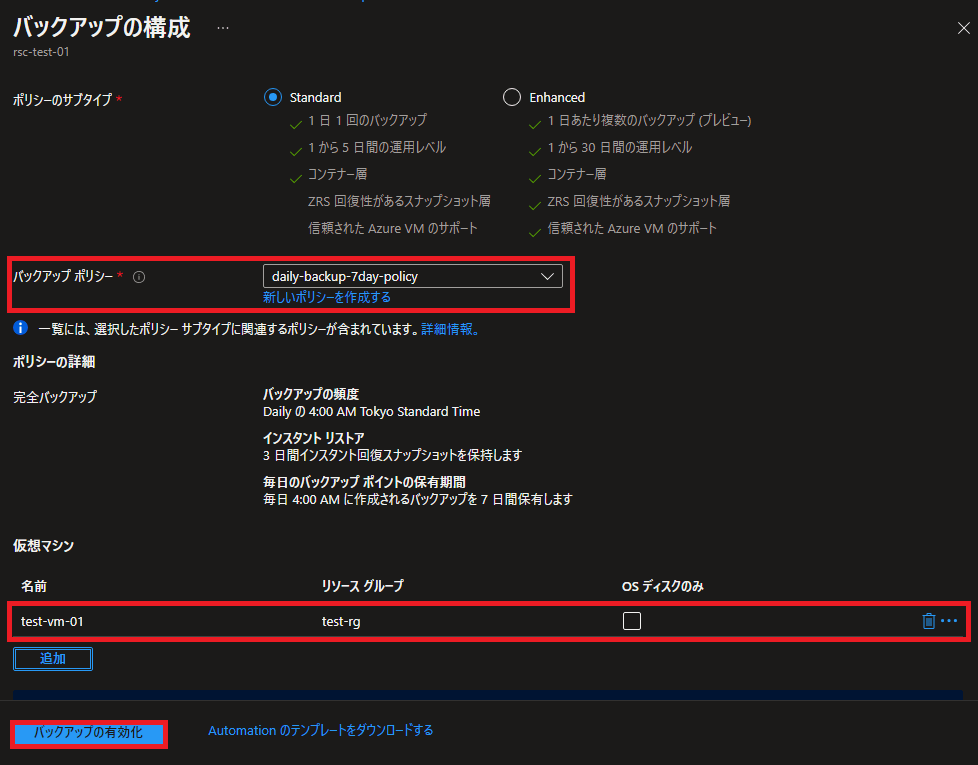The image size is (978, 765).
Task: Toggle the OS ディスクのみ checkbox for test-vm-01
Action: pos(631,621)
